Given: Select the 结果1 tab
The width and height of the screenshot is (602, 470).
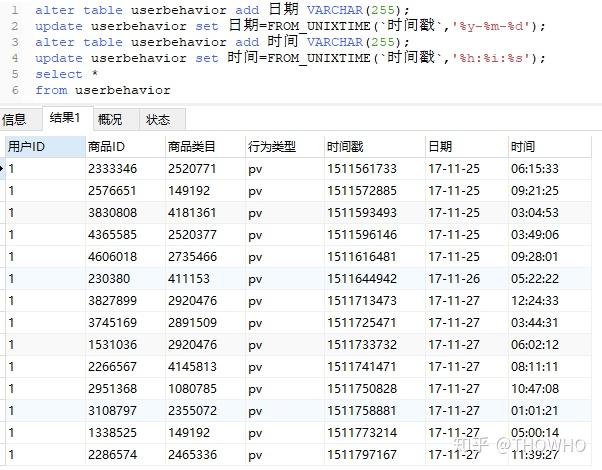Looking at the screenshot, I should (x=64, y=119).
